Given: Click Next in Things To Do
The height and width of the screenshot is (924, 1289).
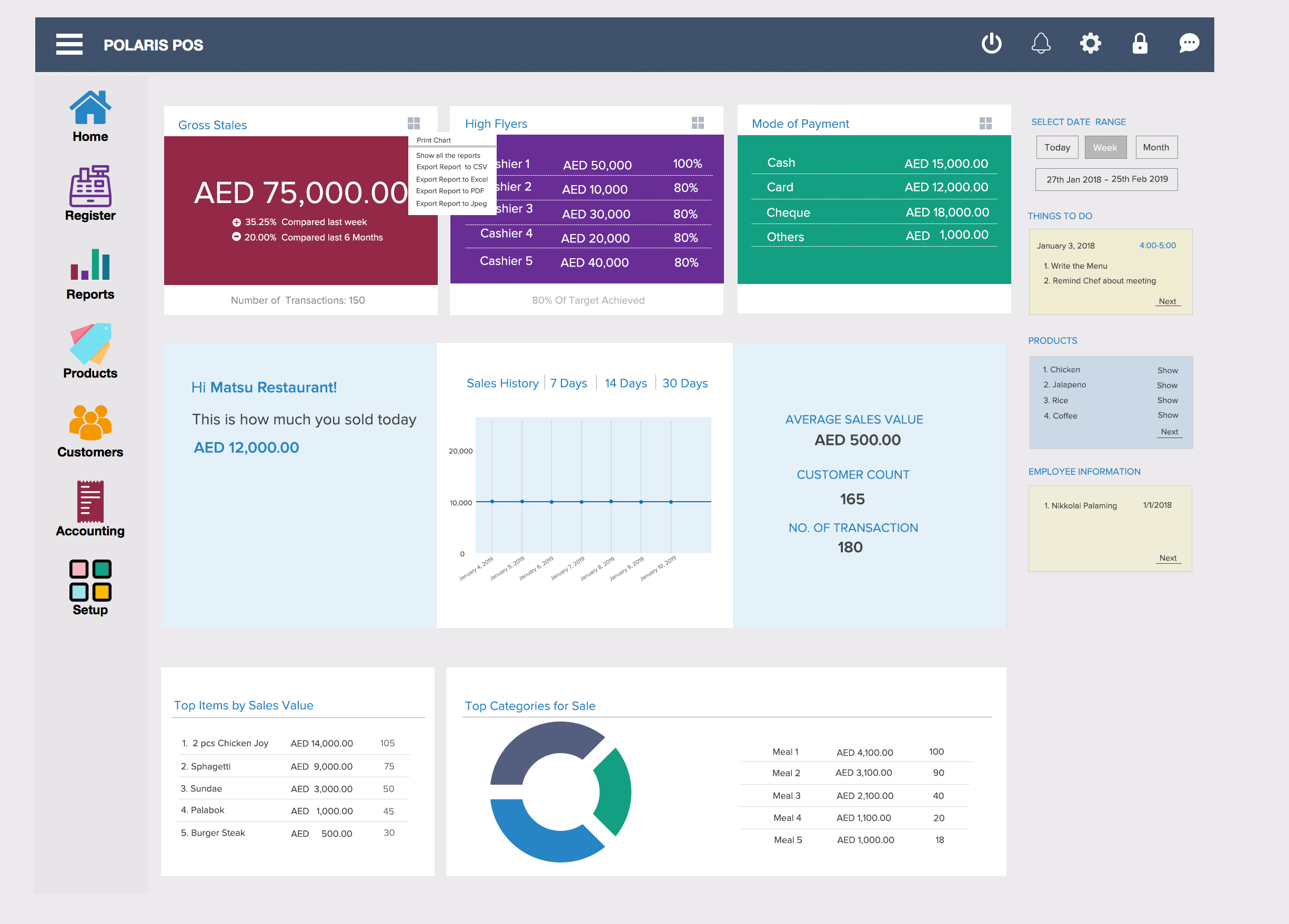Looking at the screenshot, I should 1167,302.
